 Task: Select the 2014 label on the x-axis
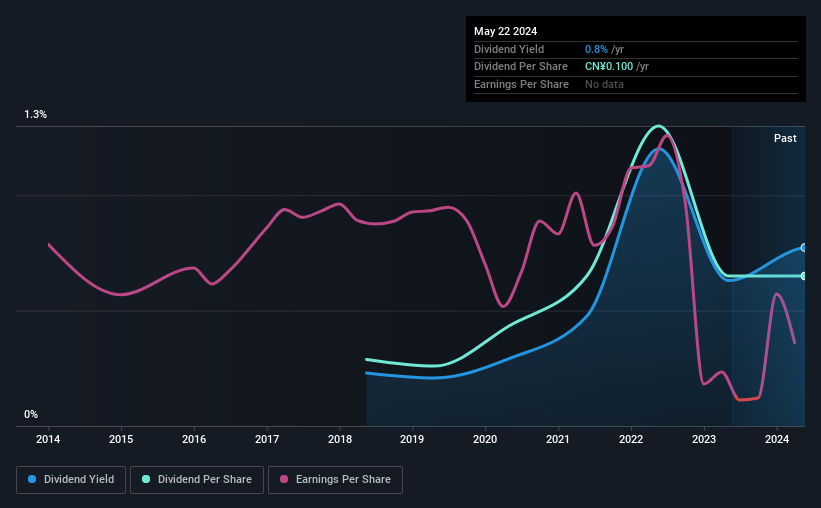tap(48, 439)
